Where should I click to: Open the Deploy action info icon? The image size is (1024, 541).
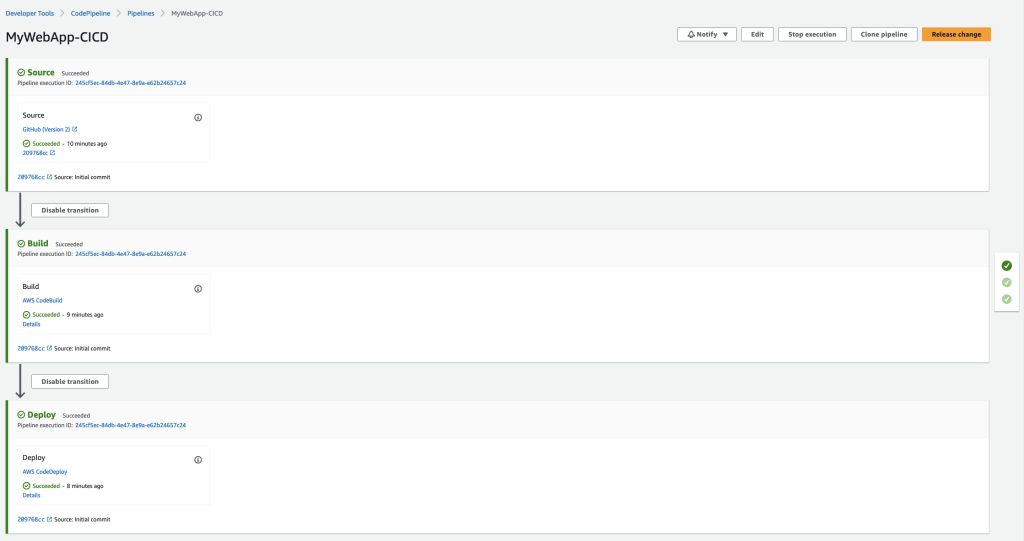[x=198, y=460]
